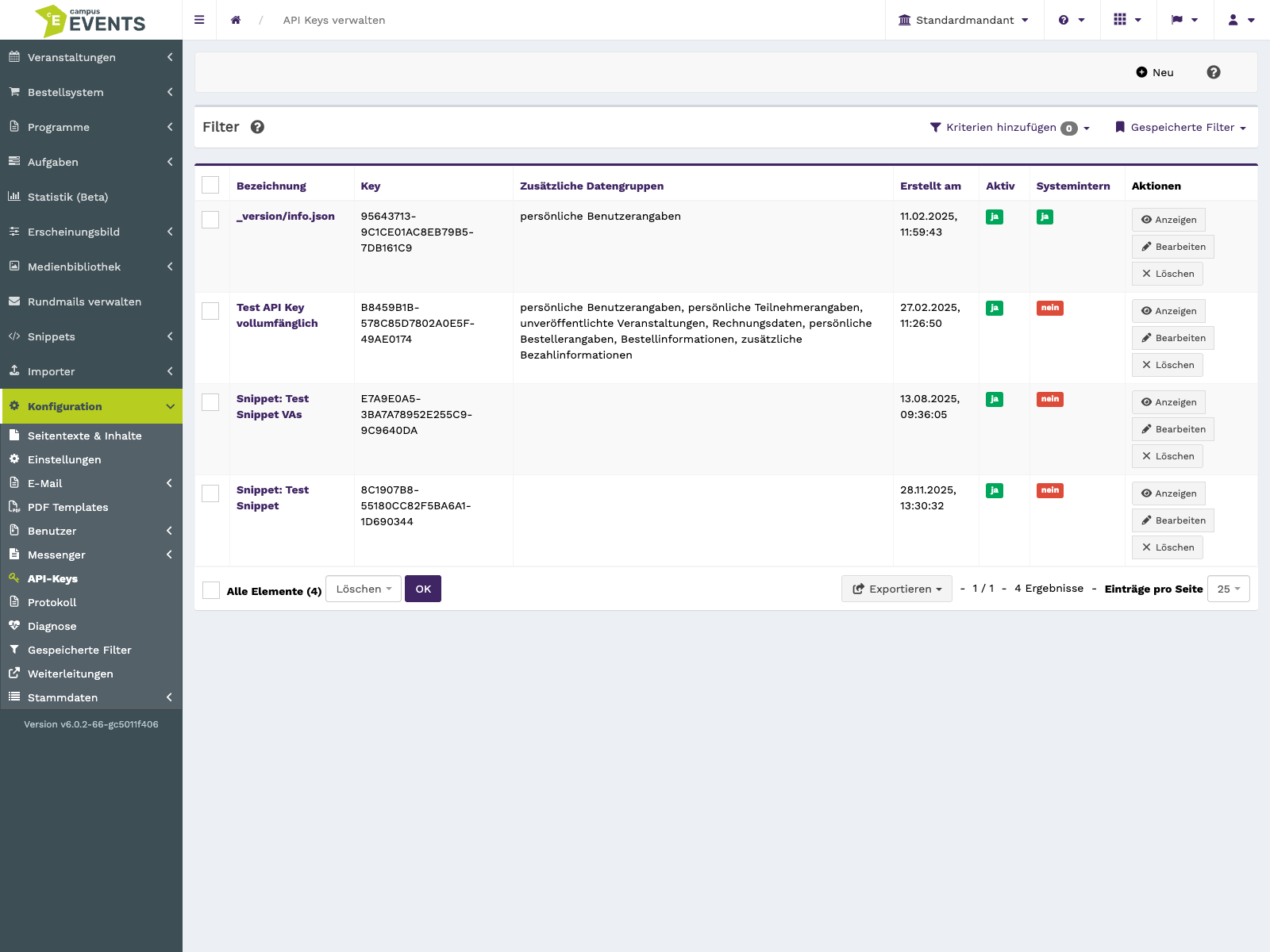This screenshot has height=952, width=1270.
Task: Toggle the select-all checkbox in table header
Action: tap(210, 185)
